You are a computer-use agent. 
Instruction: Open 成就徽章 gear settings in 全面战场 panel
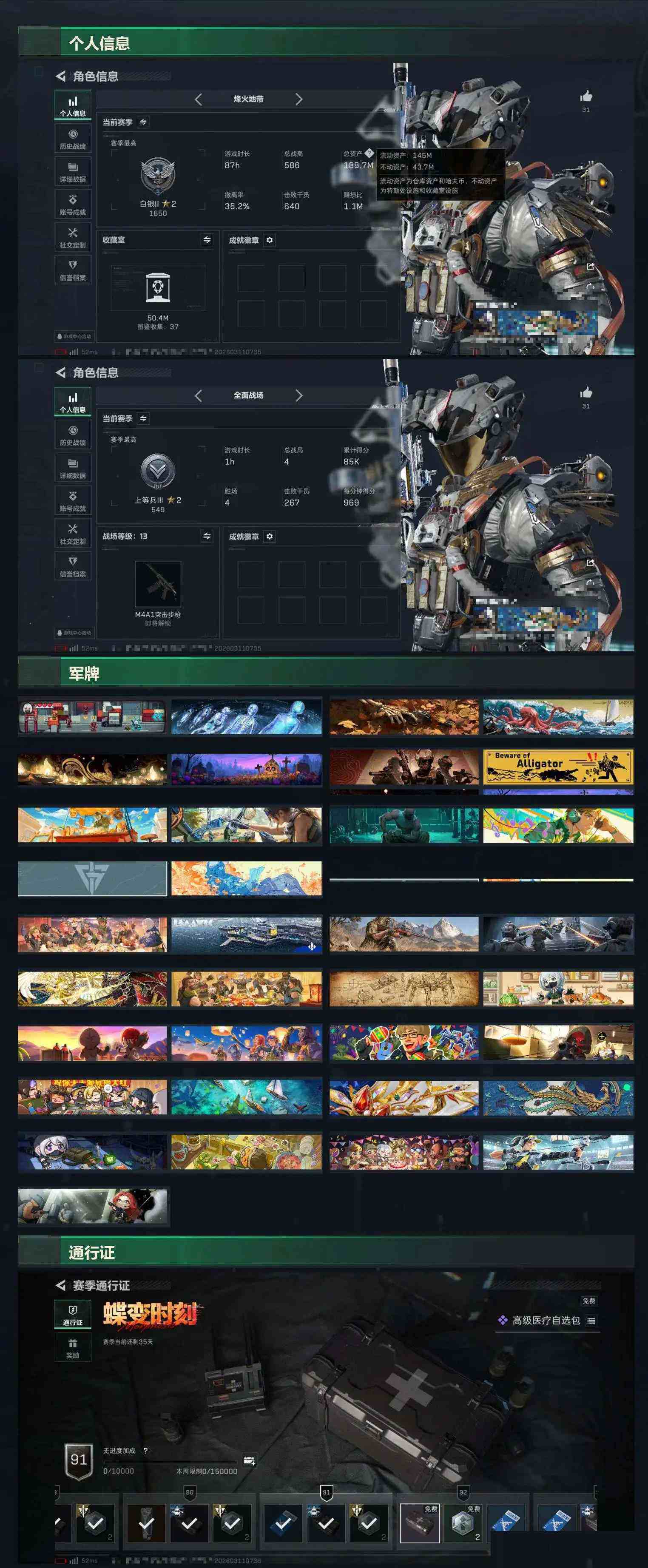pos(270,536)
